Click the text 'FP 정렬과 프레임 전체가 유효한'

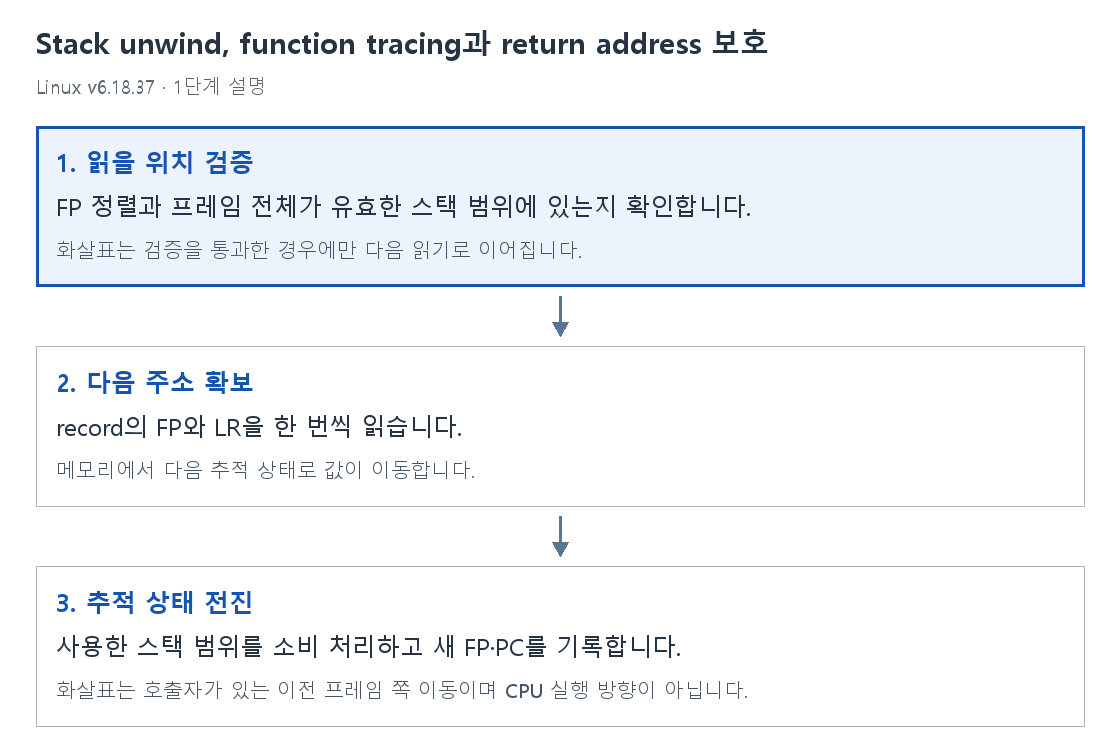[229, 206]
